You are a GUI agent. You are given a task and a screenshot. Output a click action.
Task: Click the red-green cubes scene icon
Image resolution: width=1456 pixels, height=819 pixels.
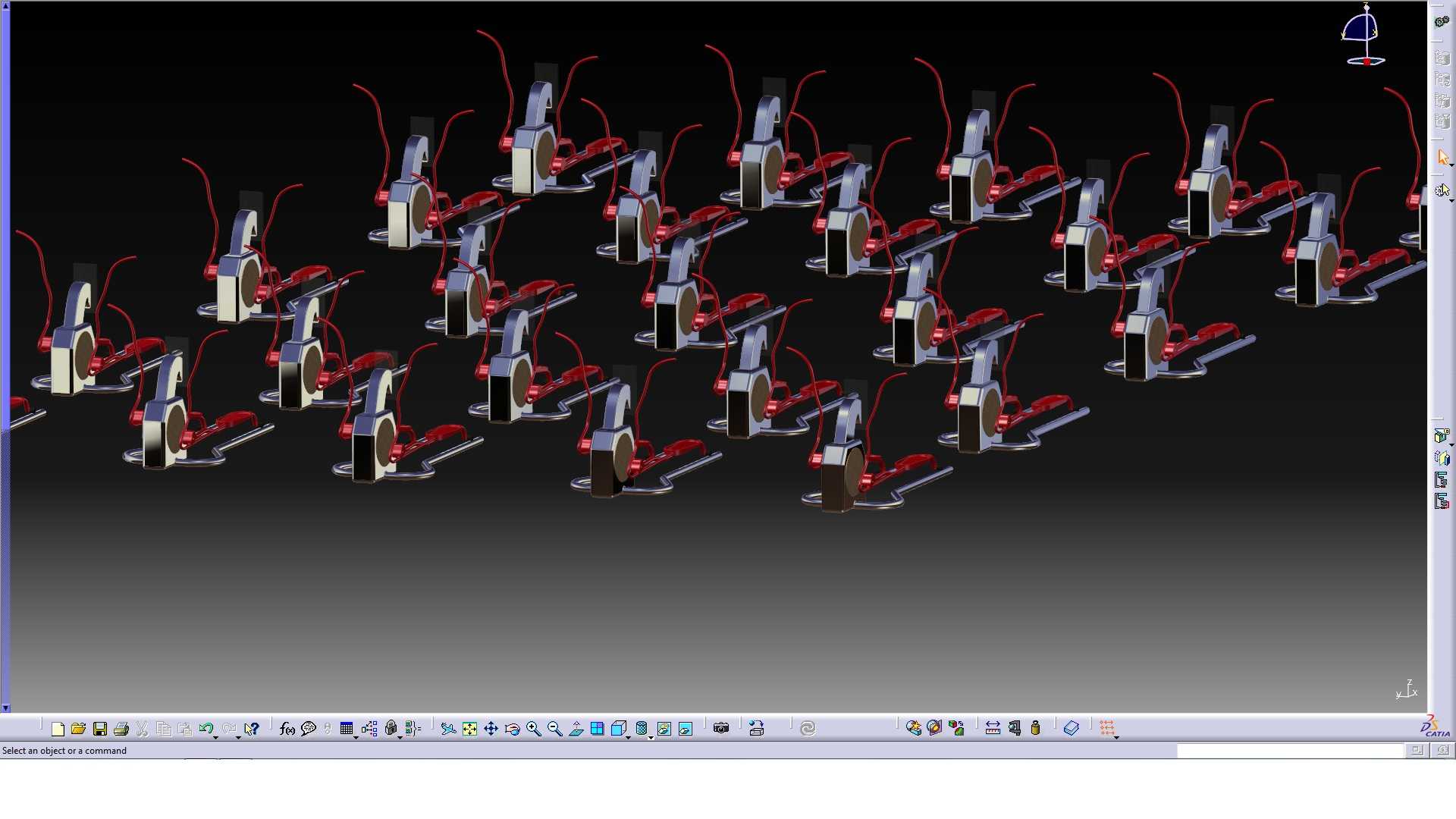956,729
